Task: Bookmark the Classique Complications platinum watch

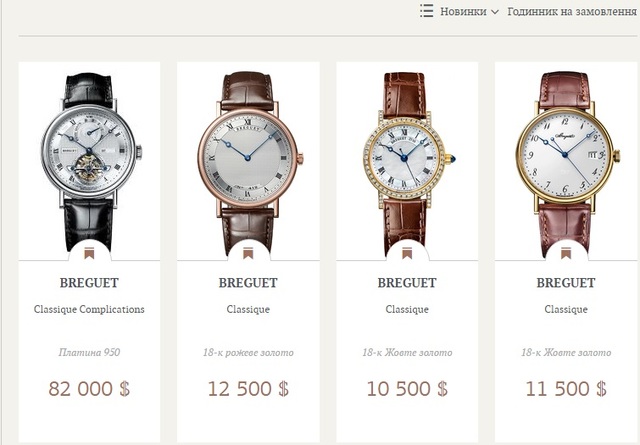Action: click(x=89, y=254)
